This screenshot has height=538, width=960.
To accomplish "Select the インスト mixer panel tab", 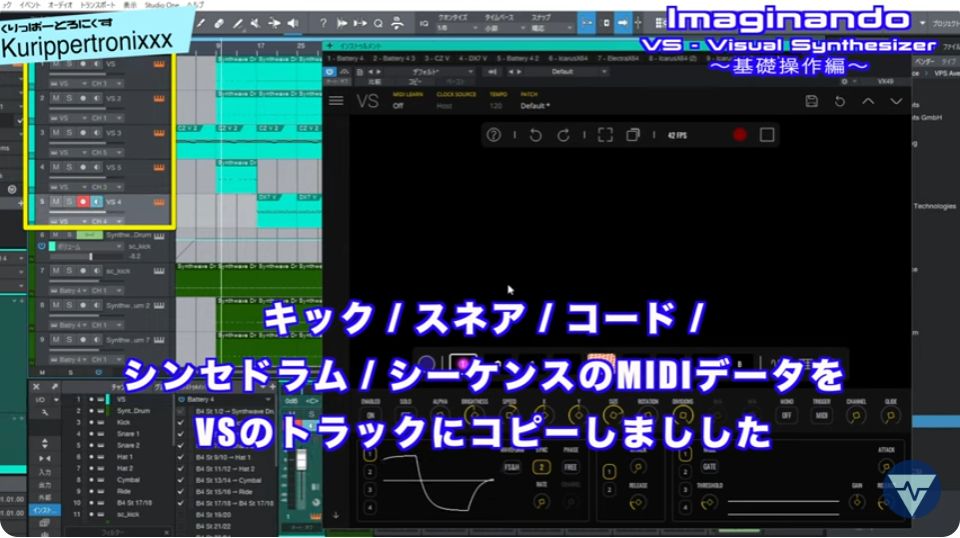I will click(x=45, y=510).
